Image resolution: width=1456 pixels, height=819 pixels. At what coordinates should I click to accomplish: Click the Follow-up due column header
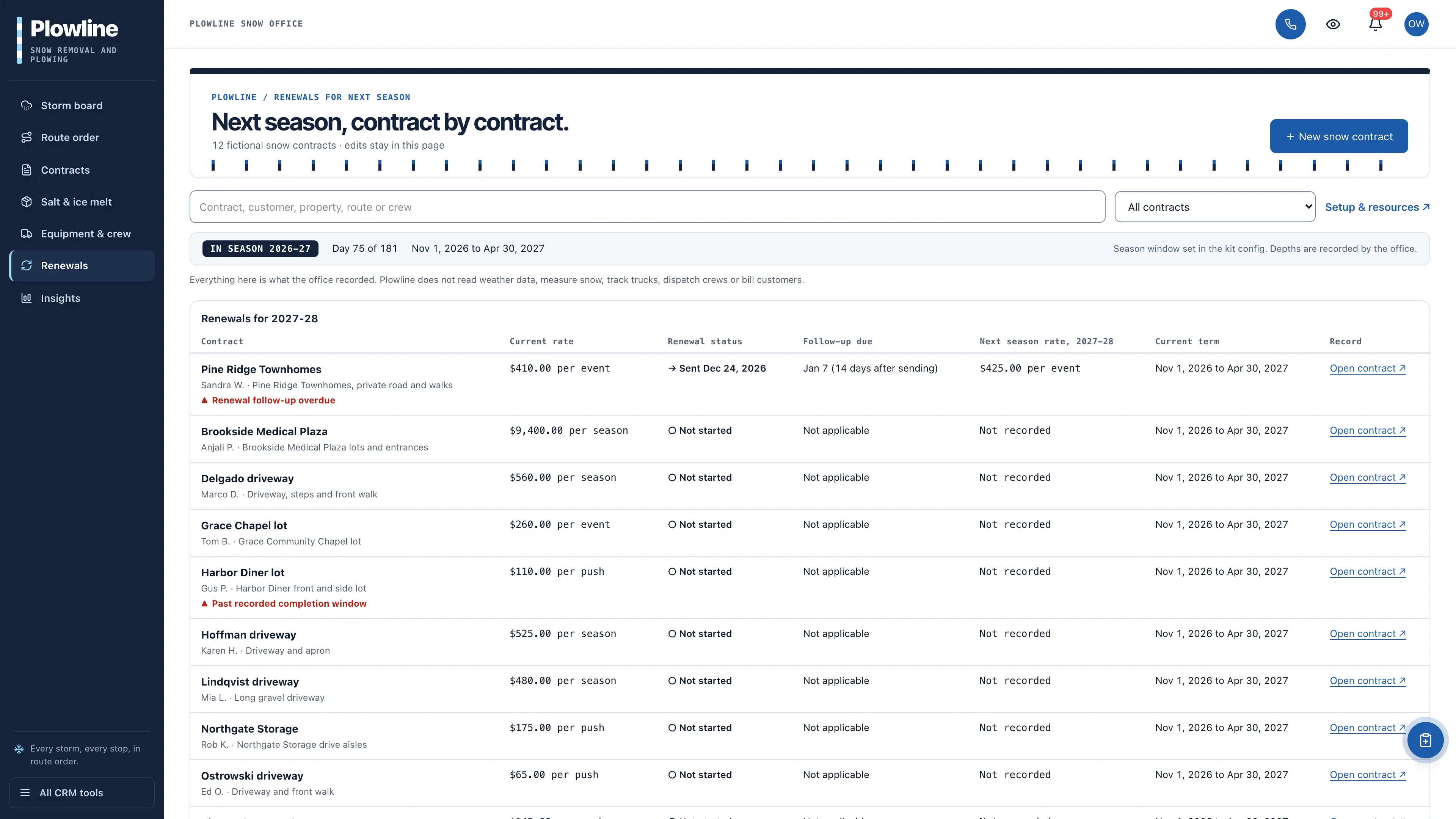point(837,341)
